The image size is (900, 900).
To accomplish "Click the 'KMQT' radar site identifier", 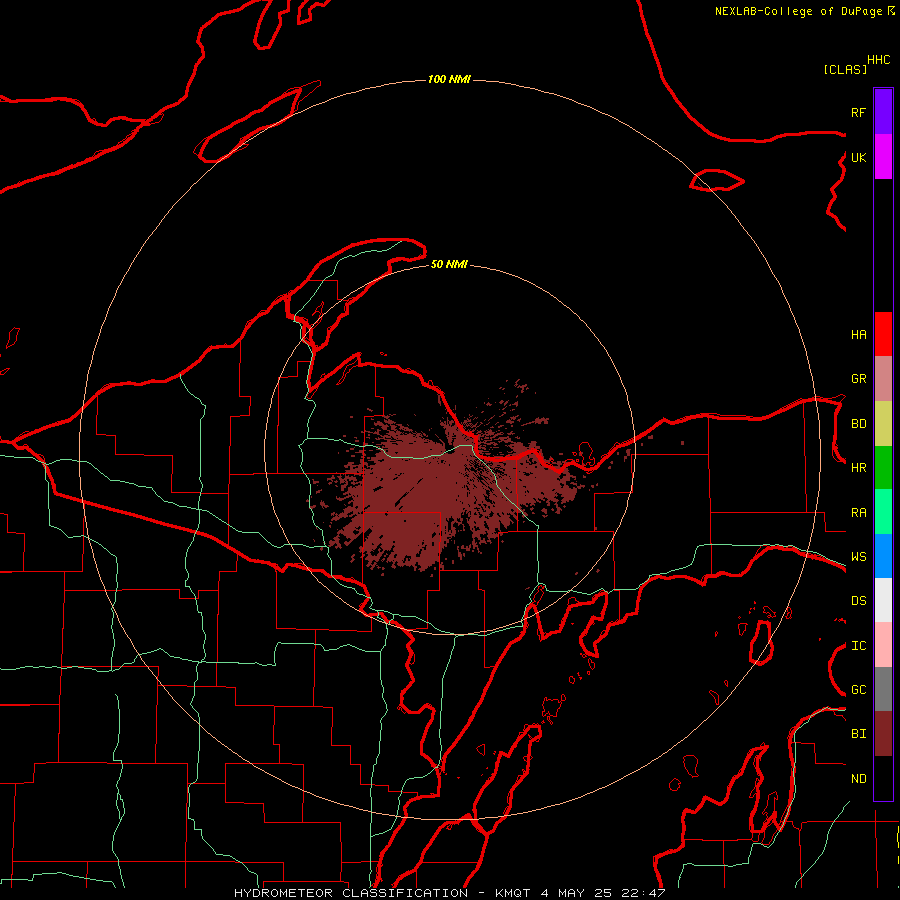I will 514,893.
